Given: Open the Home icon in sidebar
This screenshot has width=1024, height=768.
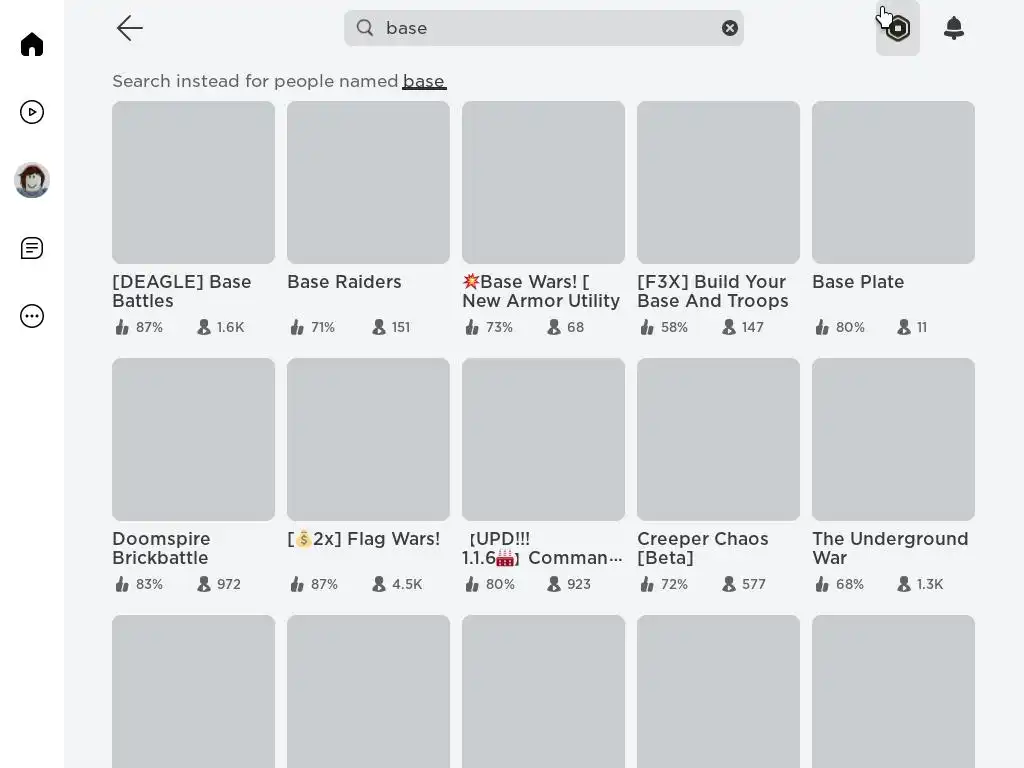Looking at the screenshot, I should tap(32, 44).
